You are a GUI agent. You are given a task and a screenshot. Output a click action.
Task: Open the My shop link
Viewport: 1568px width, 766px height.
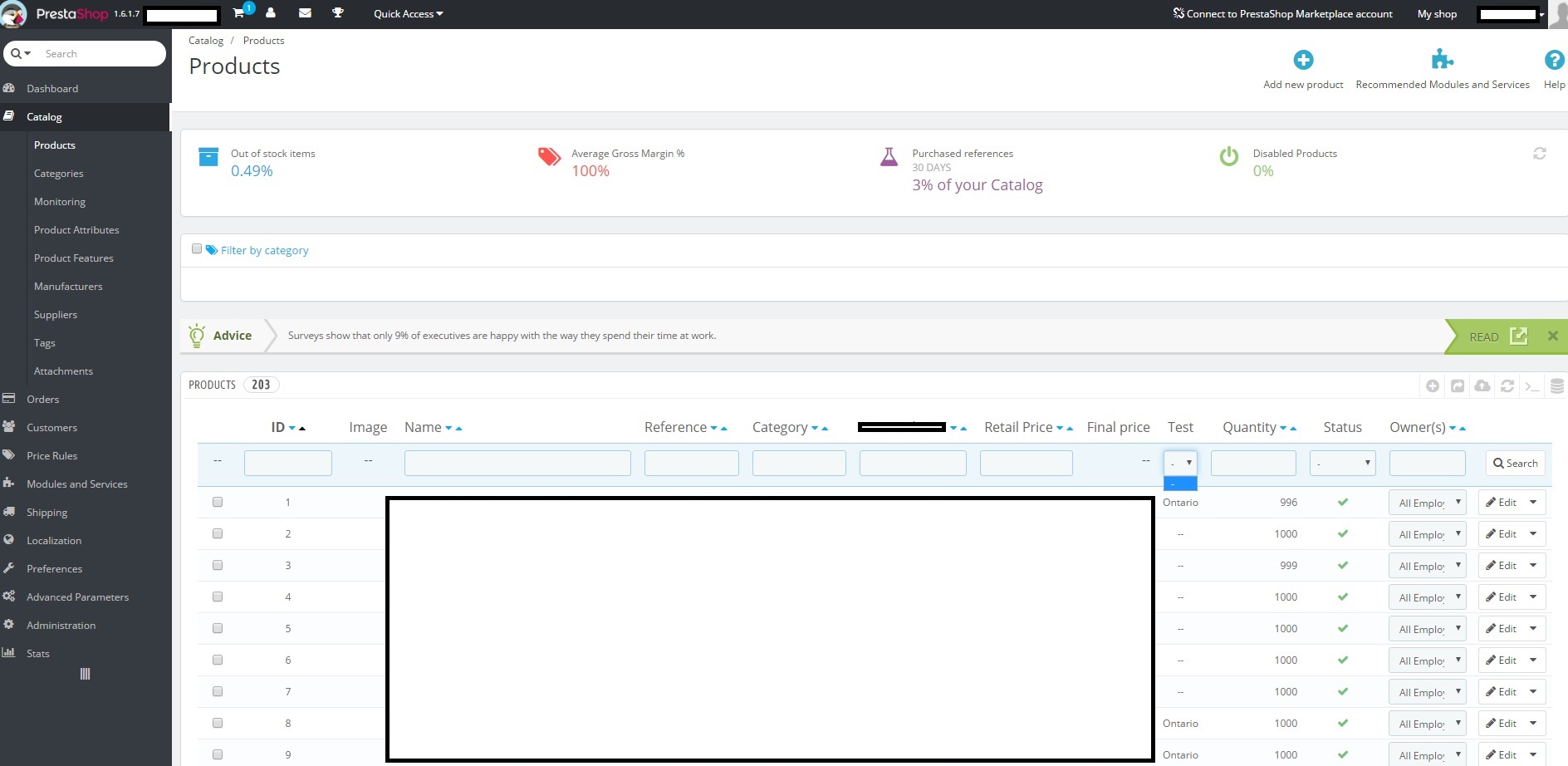[x=1437, y=13]
